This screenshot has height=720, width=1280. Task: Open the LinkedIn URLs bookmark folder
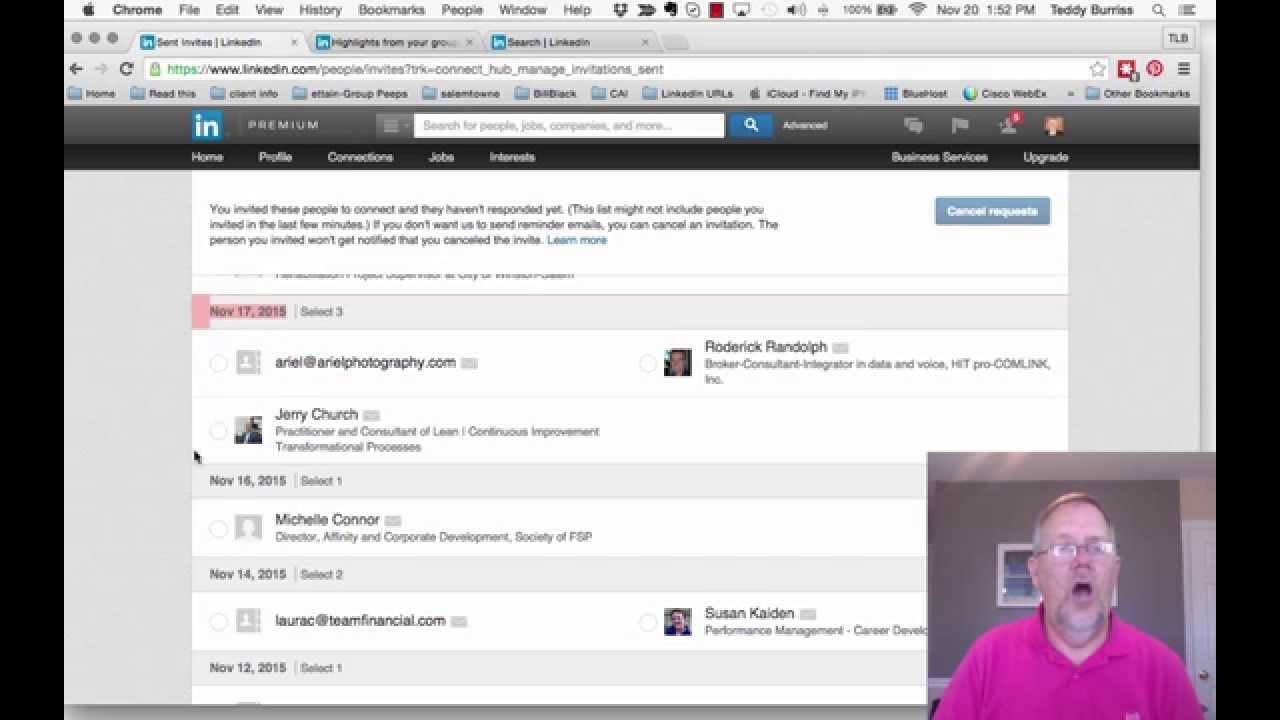(687, 93)
